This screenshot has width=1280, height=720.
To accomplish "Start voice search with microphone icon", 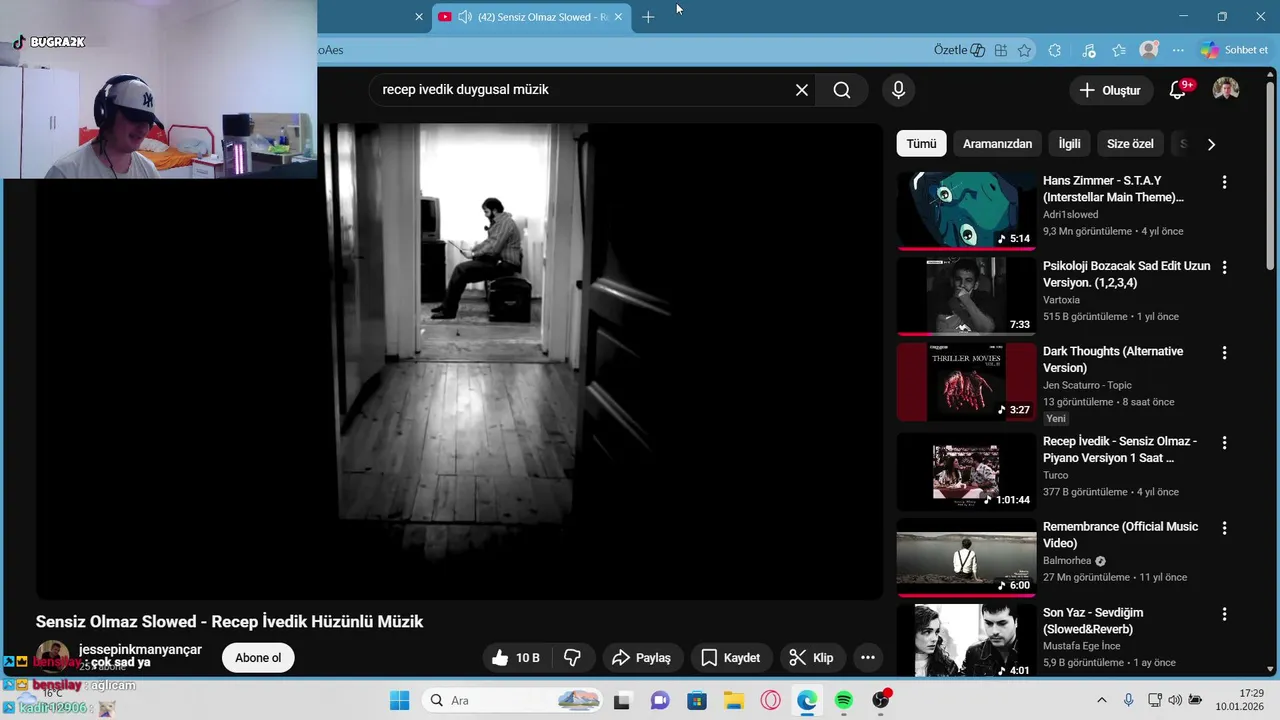I will pos(898,90).
